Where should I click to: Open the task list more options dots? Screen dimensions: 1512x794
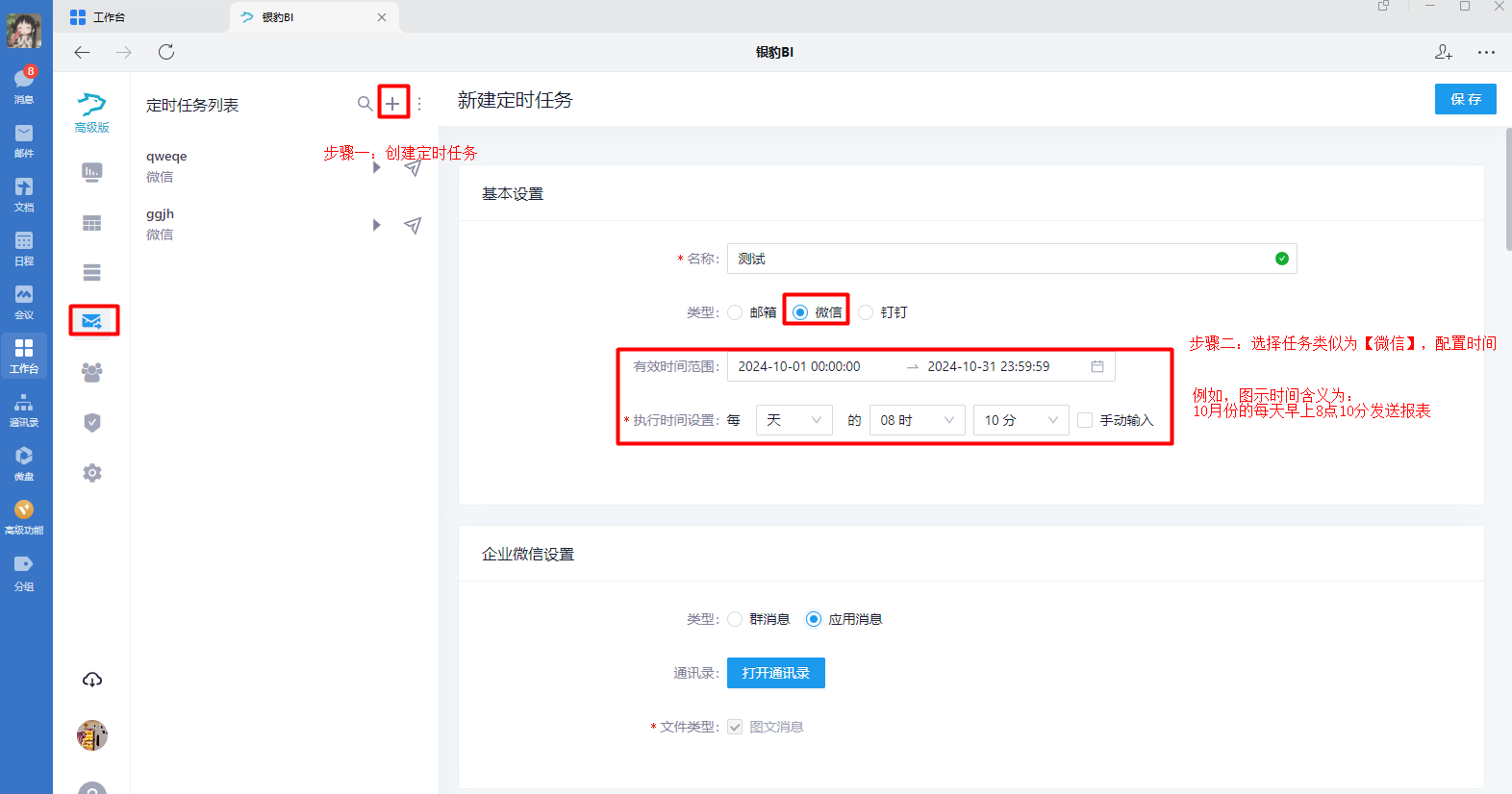419,104
